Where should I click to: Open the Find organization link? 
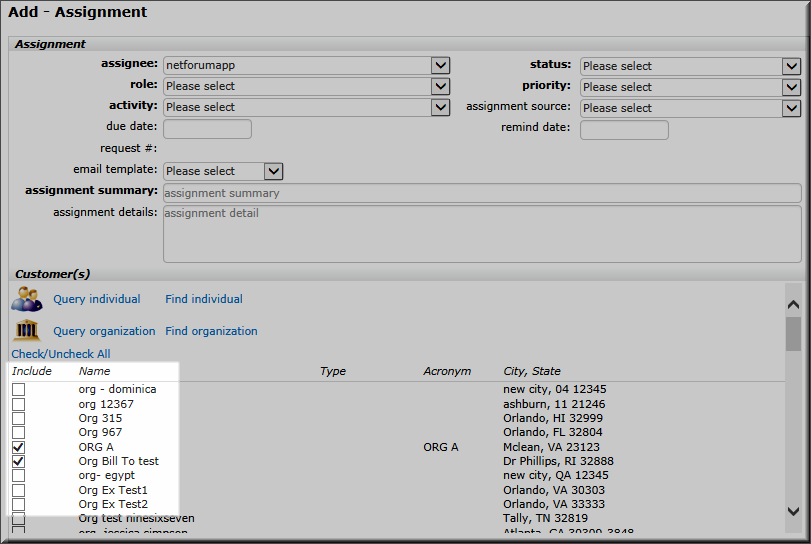[211, 331]
